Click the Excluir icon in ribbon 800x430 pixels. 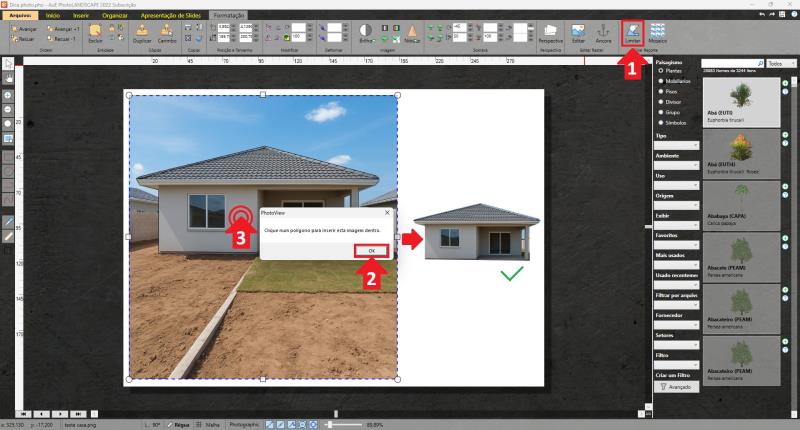(x=96, y=34)
